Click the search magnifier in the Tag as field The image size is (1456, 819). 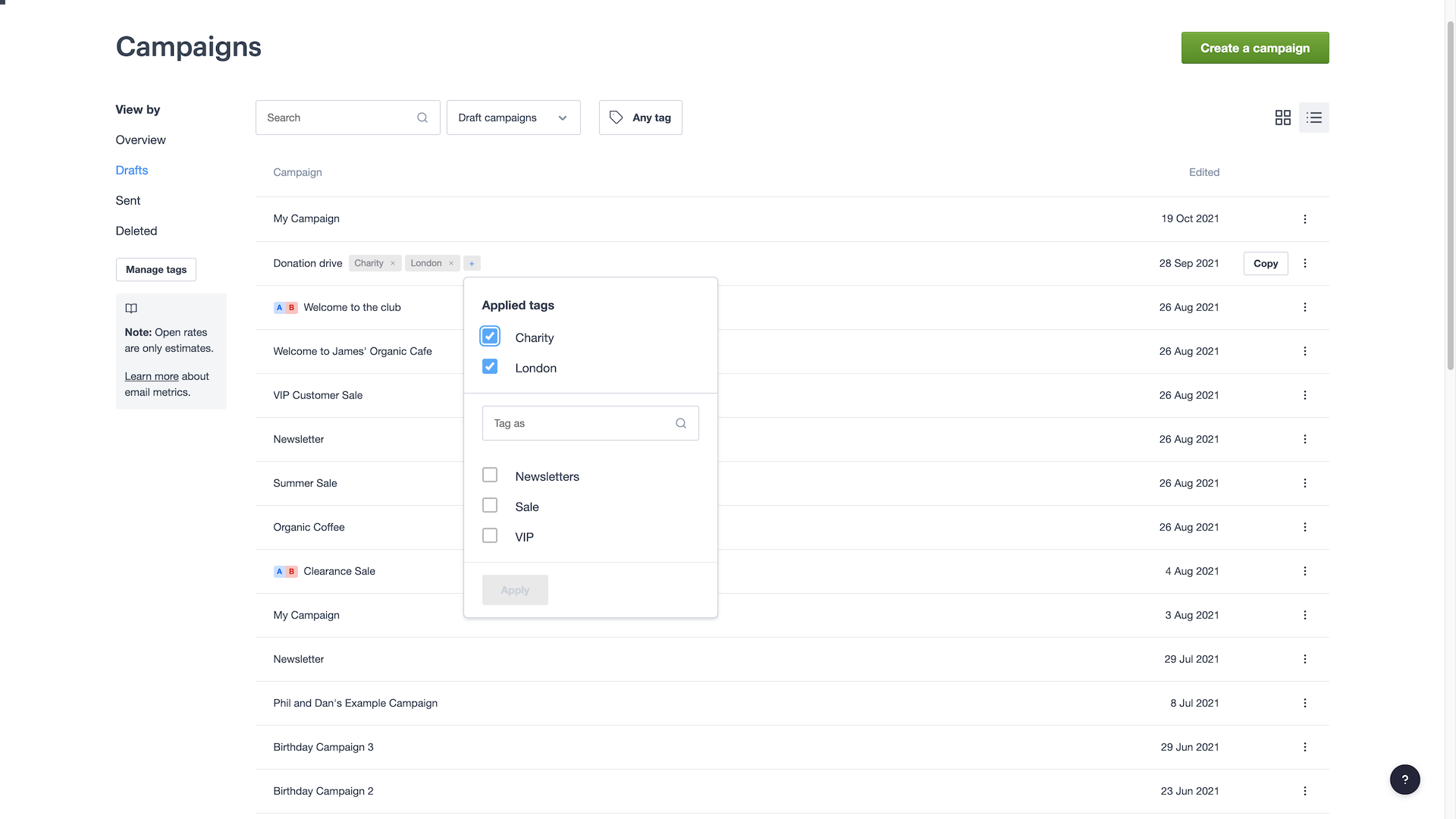pyautogui.click(x=680, y=423)
